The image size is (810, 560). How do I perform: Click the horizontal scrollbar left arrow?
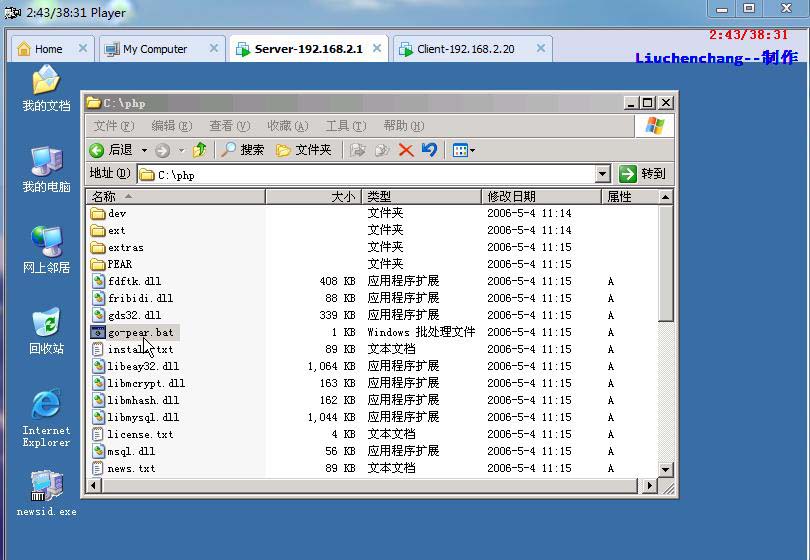pyautogui.click(x=93, y=486)
